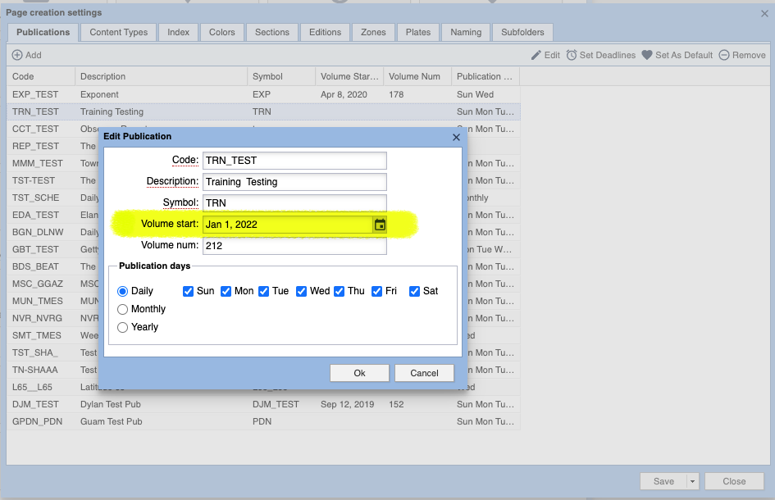Sort by the Symbol column header
Viewport: 775px width, 500px height.
click(281, 77)
